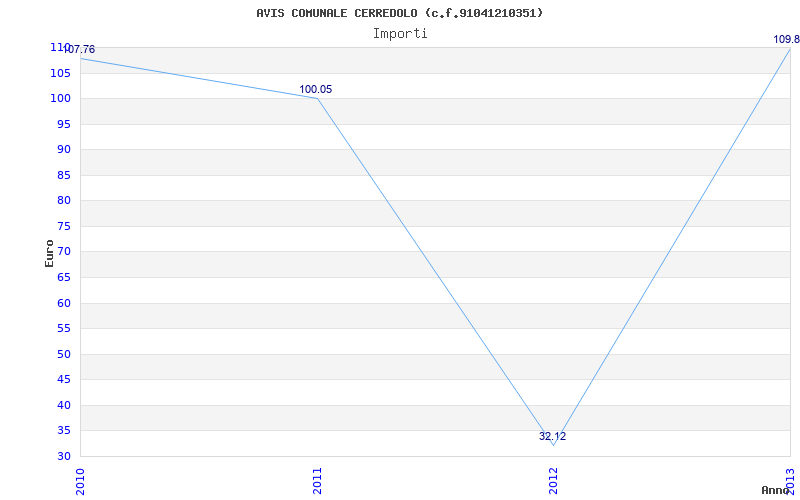Click the 2010 x-axis label
Viewport: 800px width, 500px height.
pos(80,481)
